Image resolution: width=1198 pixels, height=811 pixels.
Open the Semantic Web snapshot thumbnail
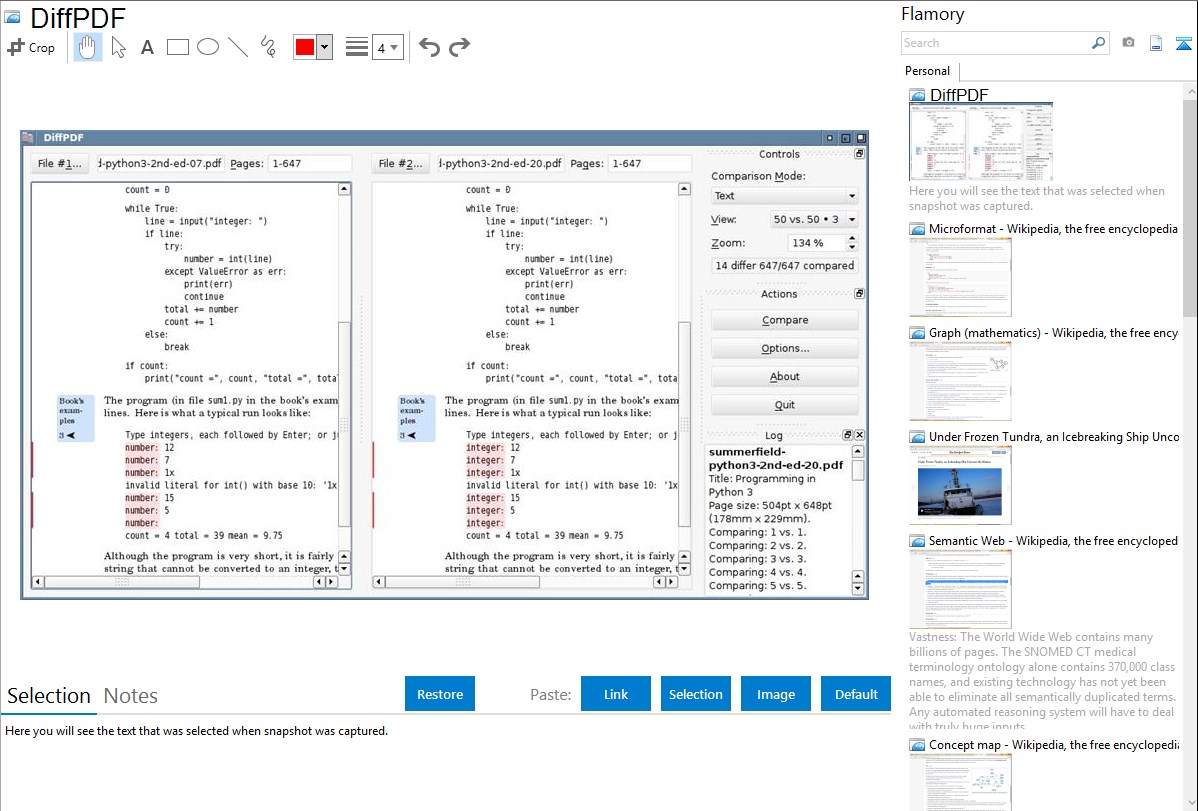click(x=960, y=589)
